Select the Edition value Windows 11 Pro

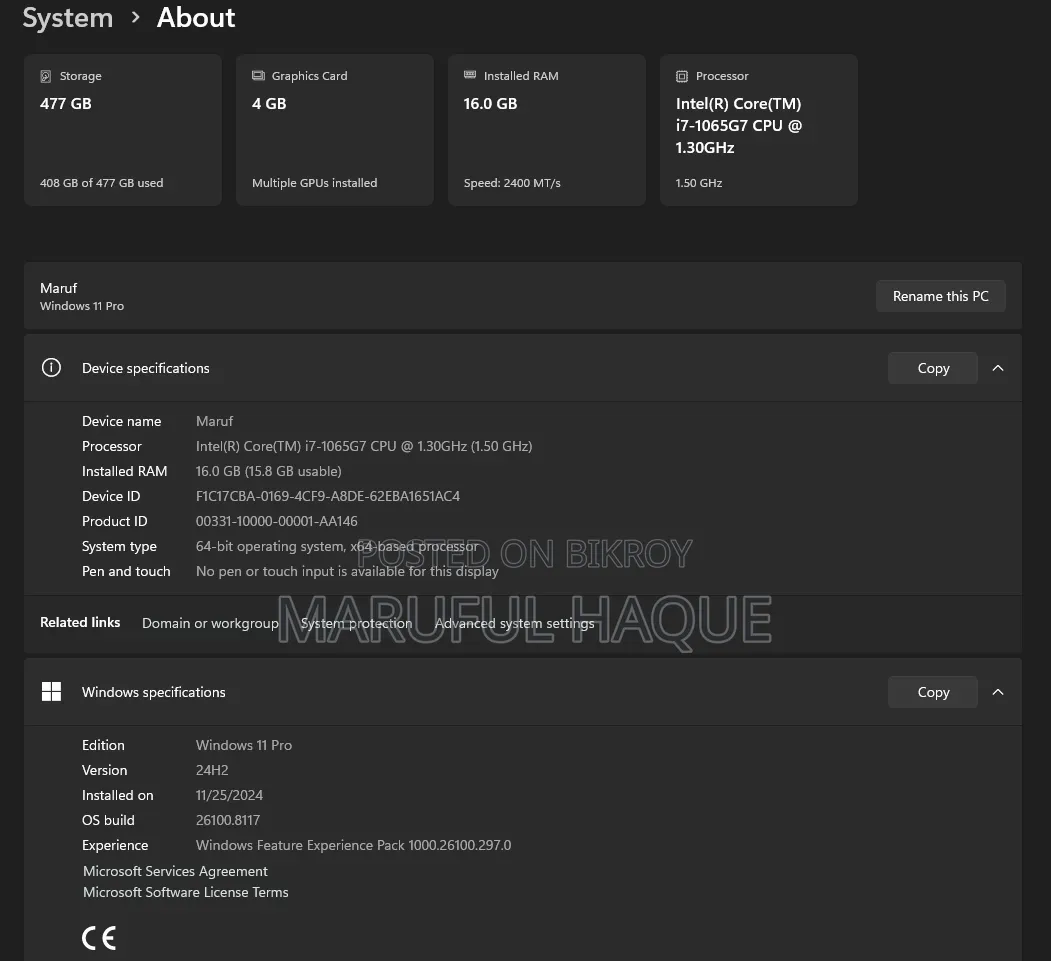[244, 745]
